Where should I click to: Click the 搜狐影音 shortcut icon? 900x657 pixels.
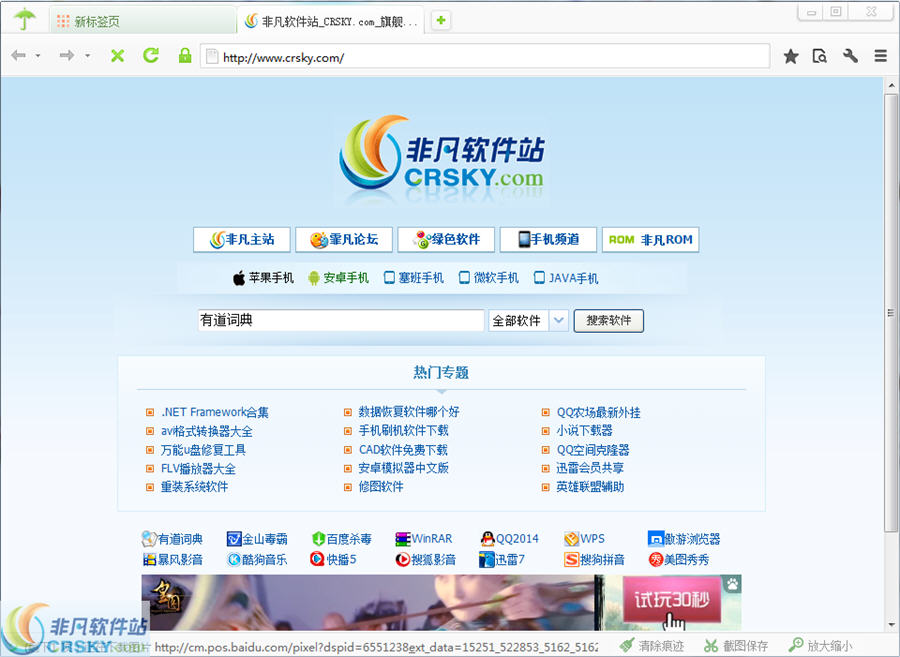403,559
